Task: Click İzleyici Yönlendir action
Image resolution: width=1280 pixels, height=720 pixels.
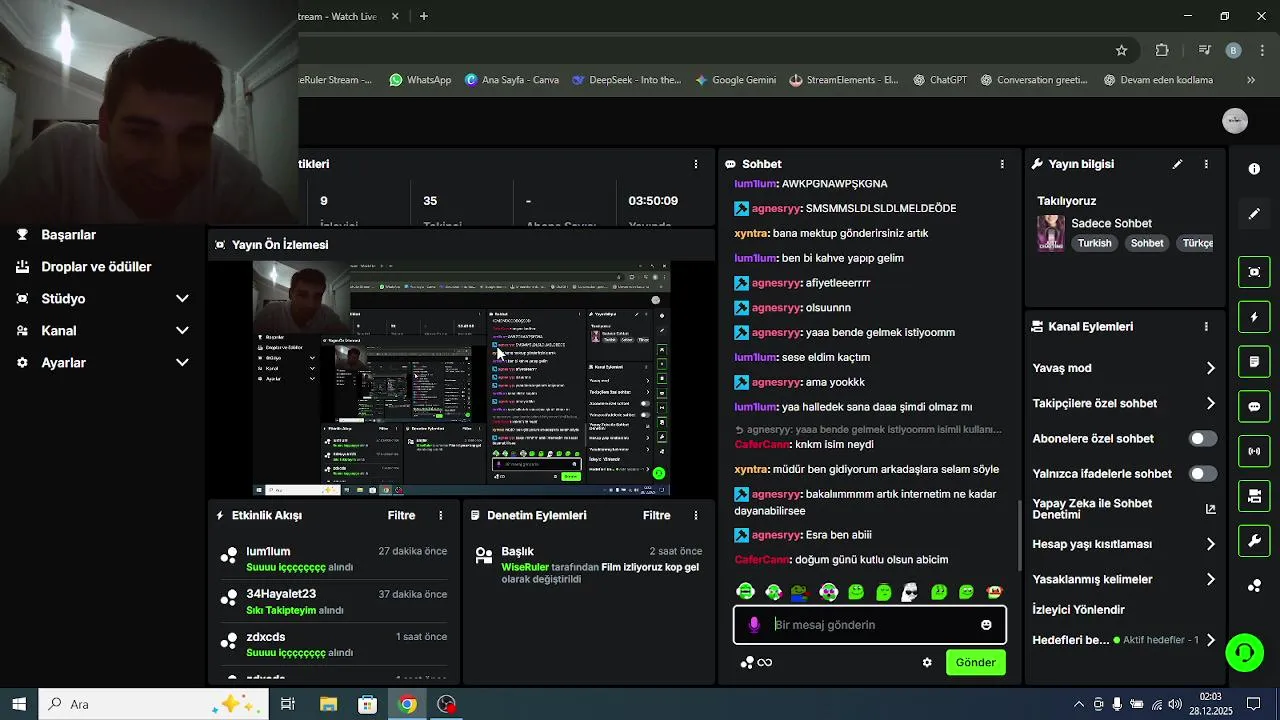Action: 1078,610
